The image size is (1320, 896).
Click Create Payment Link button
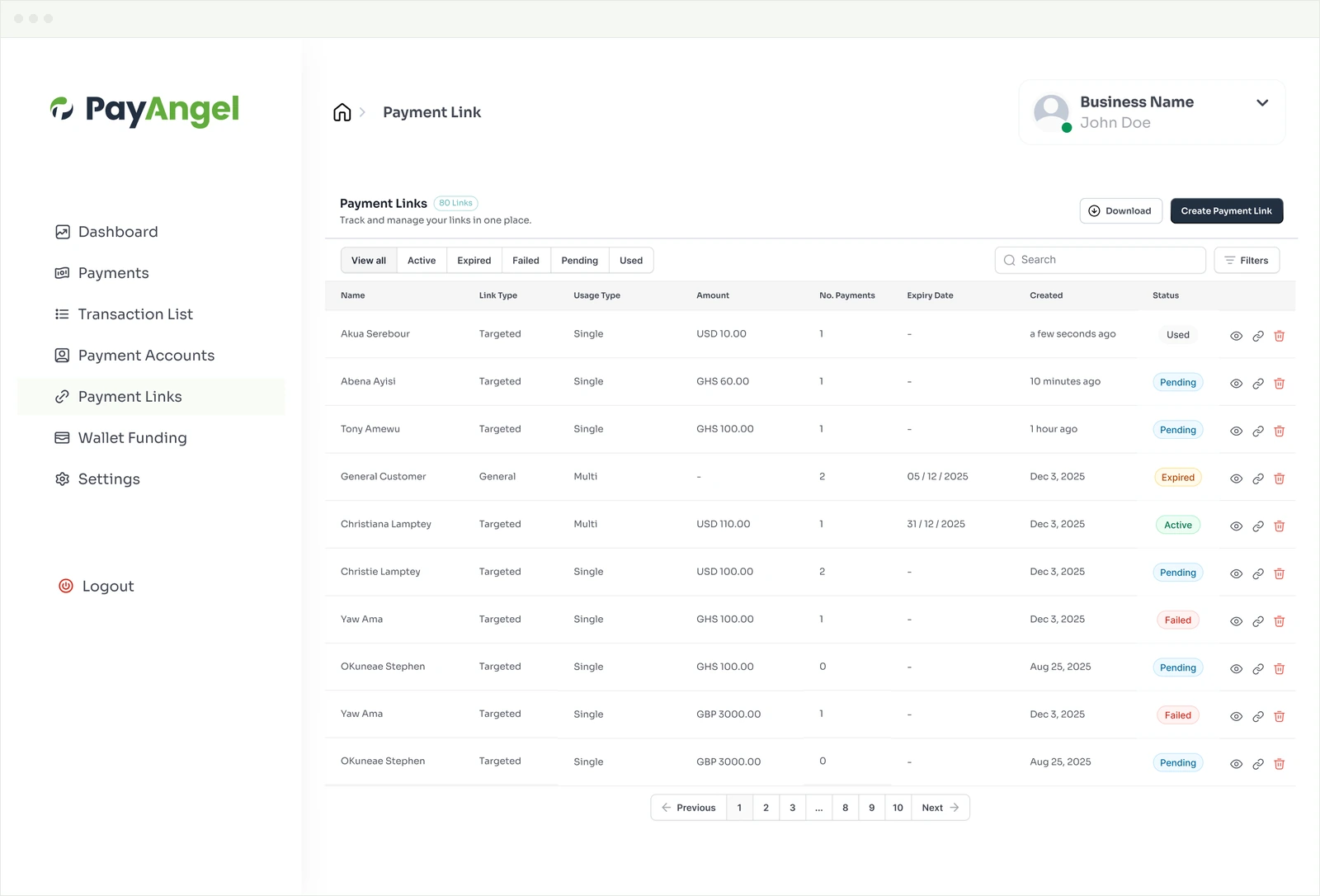1226,210
